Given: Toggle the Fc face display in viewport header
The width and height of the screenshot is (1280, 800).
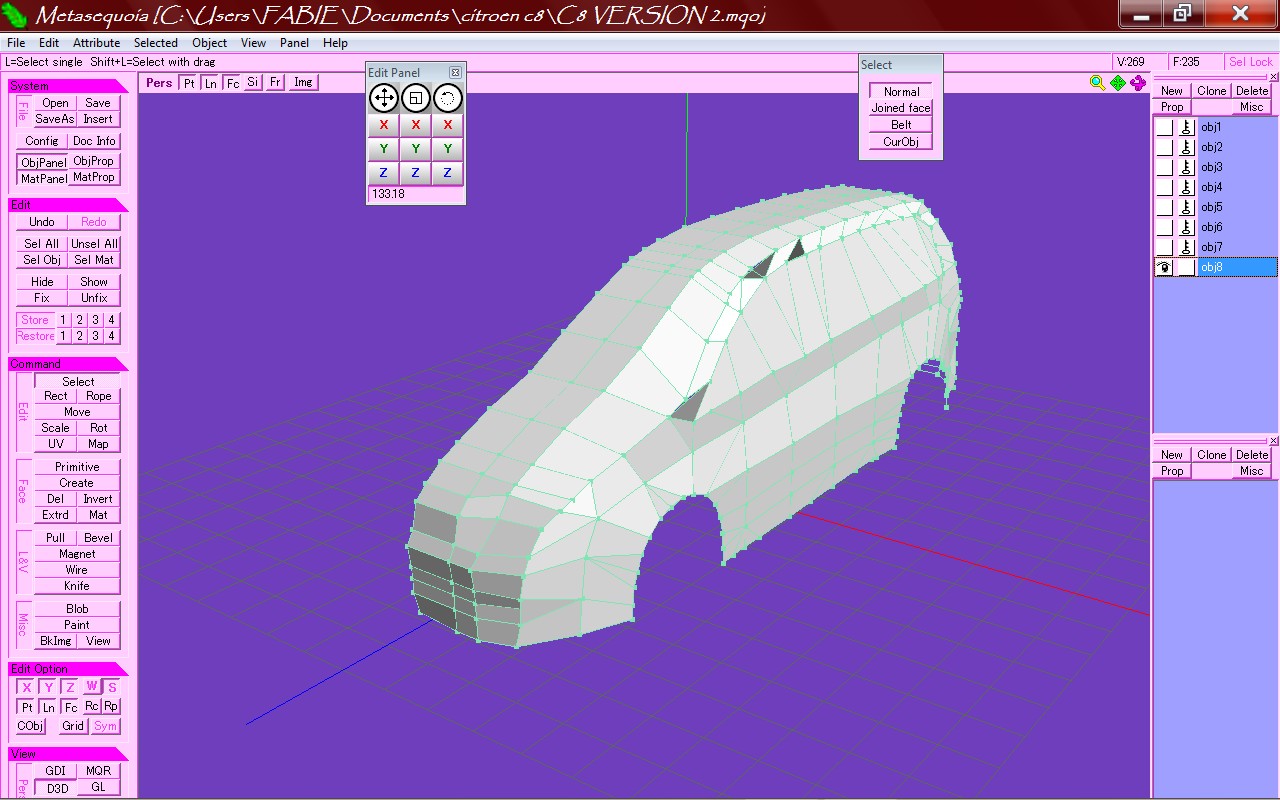Looking at the screenshot, I should pos(232,83).
